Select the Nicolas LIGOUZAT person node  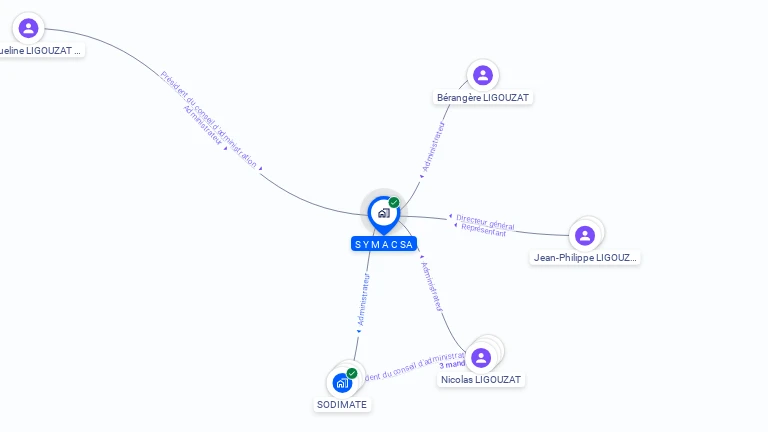point(481,358)
